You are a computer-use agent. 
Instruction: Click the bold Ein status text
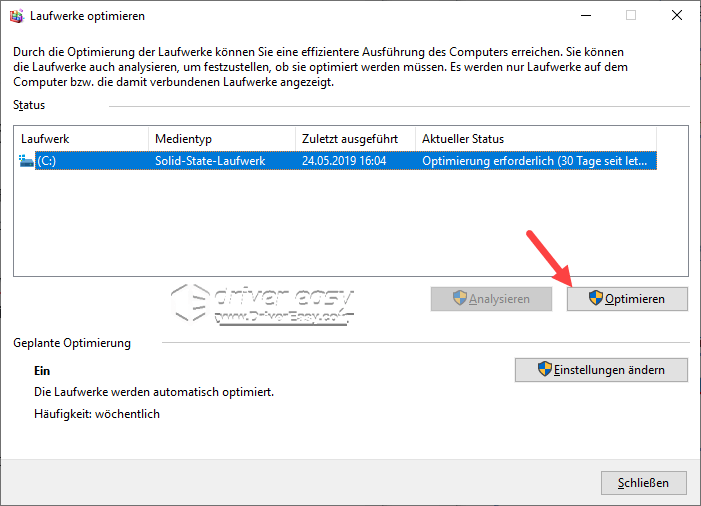point(42,371)
